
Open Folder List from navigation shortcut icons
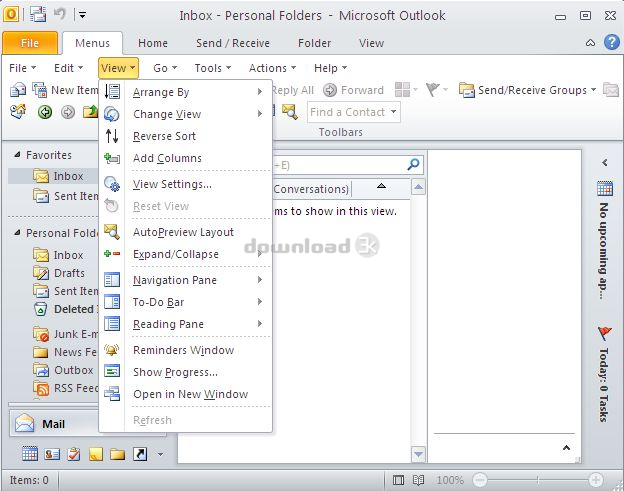(x=118, y=454)
